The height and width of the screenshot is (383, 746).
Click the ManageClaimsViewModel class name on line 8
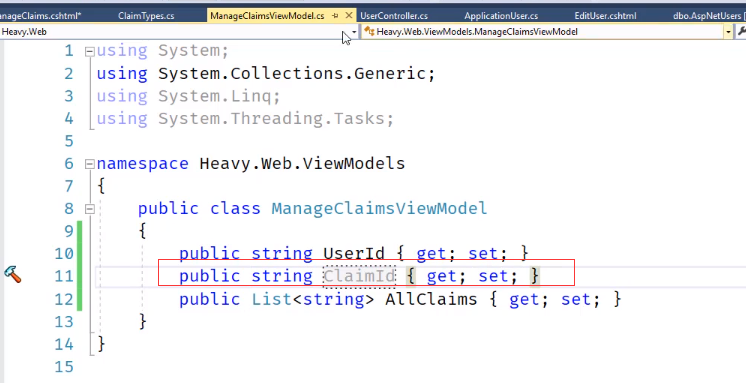click(x=379, y=208)
